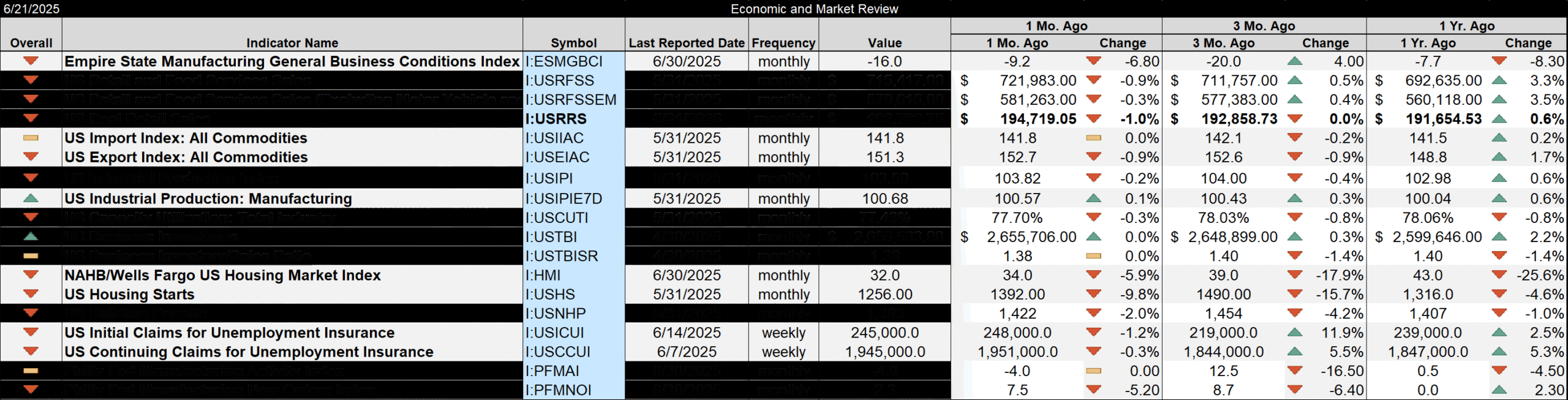The image size is (1568, 400).
Task: Select the Frequency column header
Action: click(x=783, y=43)
